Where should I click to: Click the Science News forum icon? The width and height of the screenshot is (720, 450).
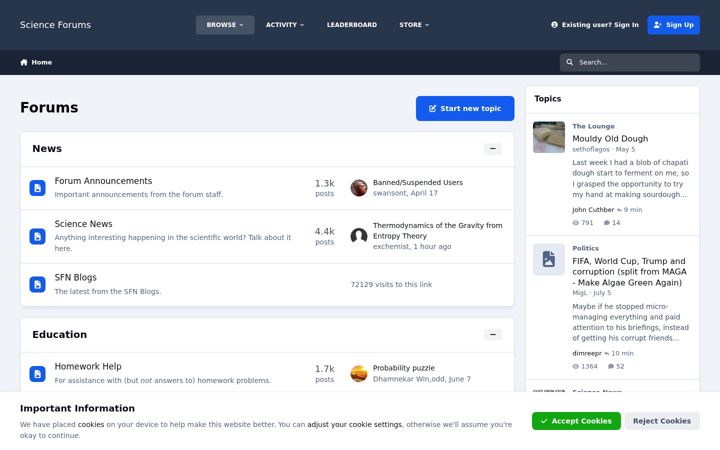tap(38, 236)
